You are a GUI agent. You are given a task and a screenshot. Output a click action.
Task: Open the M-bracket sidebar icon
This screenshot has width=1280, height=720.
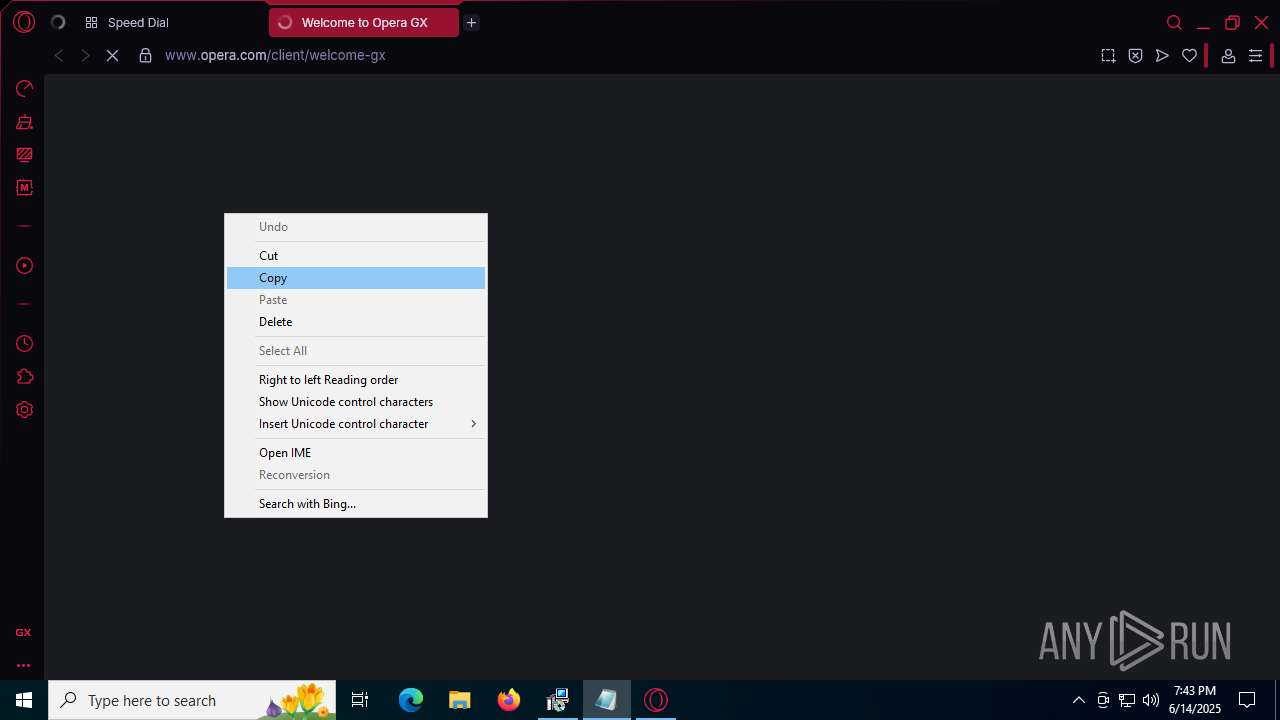point(25,187)
